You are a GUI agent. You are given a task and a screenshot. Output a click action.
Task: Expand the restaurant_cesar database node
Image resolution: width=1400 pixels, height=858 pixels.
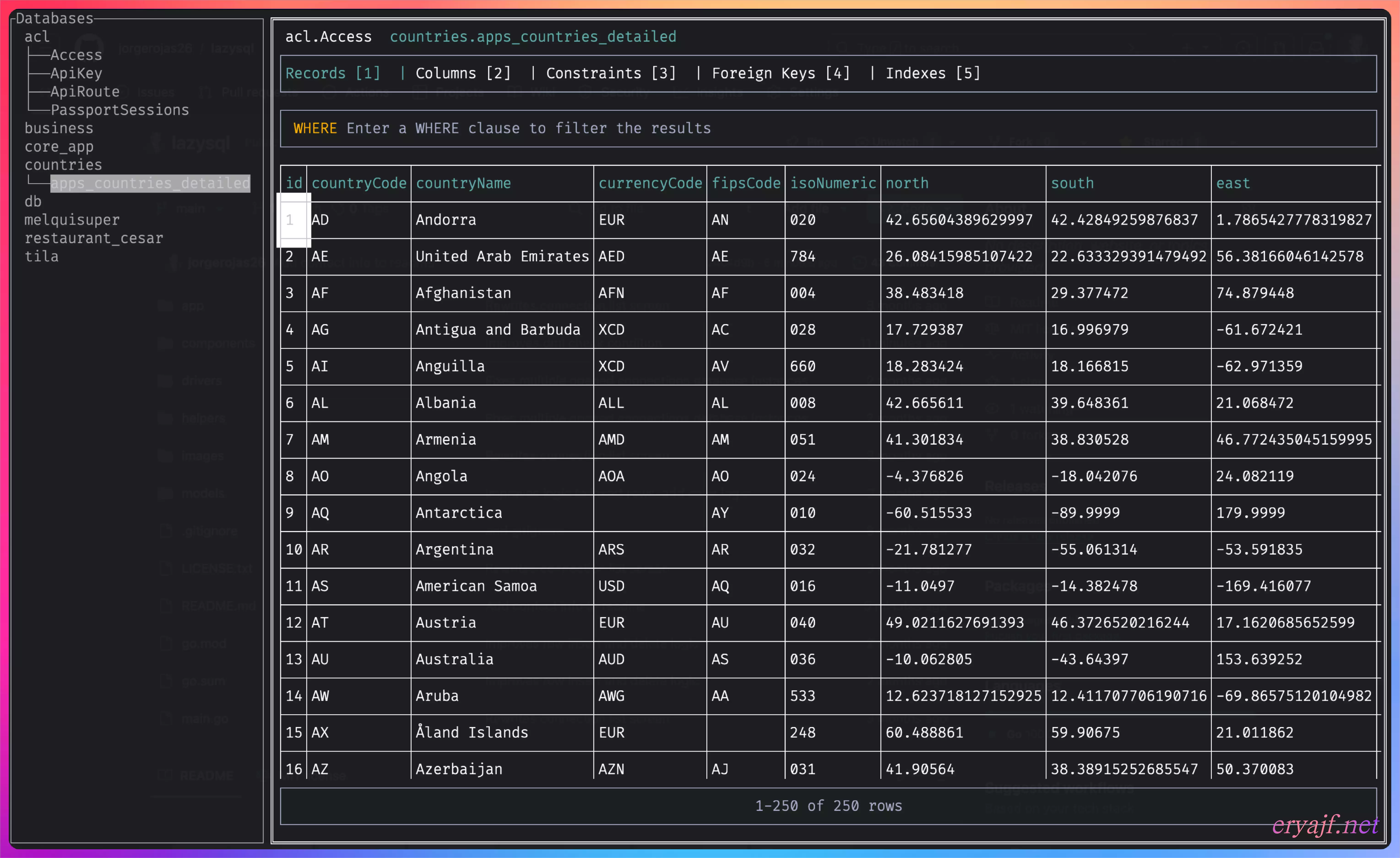pos(94,238)
